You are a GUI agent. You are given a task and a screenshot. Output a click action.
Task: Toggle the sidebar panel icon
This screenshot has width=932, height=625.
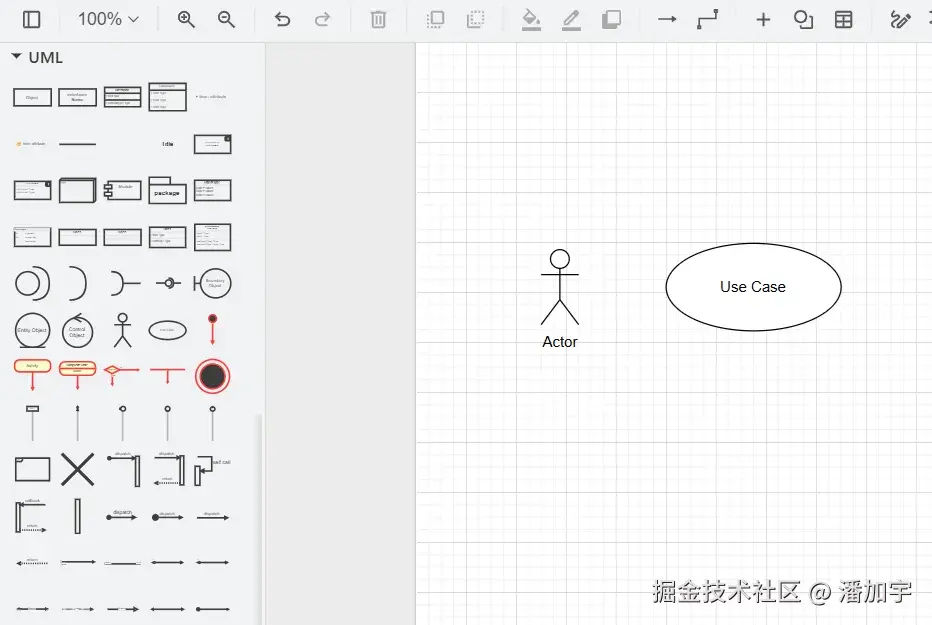[x=32, y=20]
